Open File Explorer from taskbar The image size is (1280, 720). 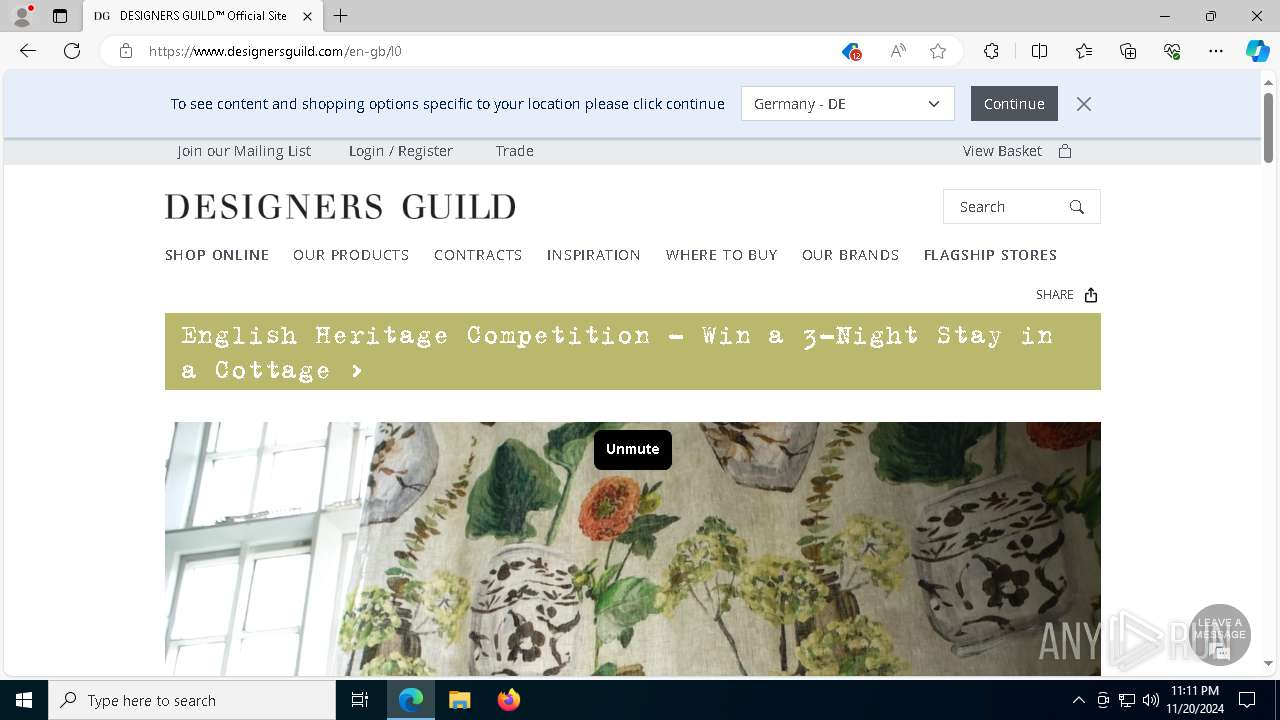[459, 700]
